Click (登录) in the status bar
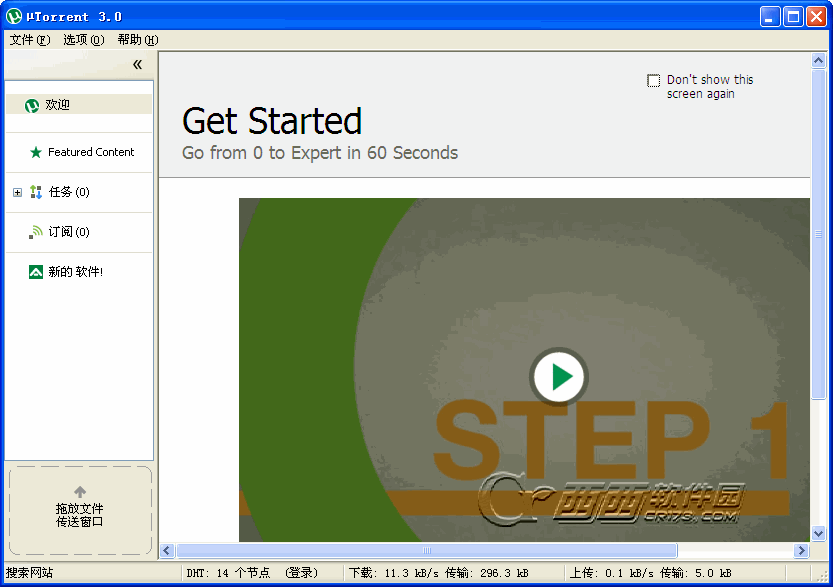The image size is (833, 587). click(x=301, y=573)
